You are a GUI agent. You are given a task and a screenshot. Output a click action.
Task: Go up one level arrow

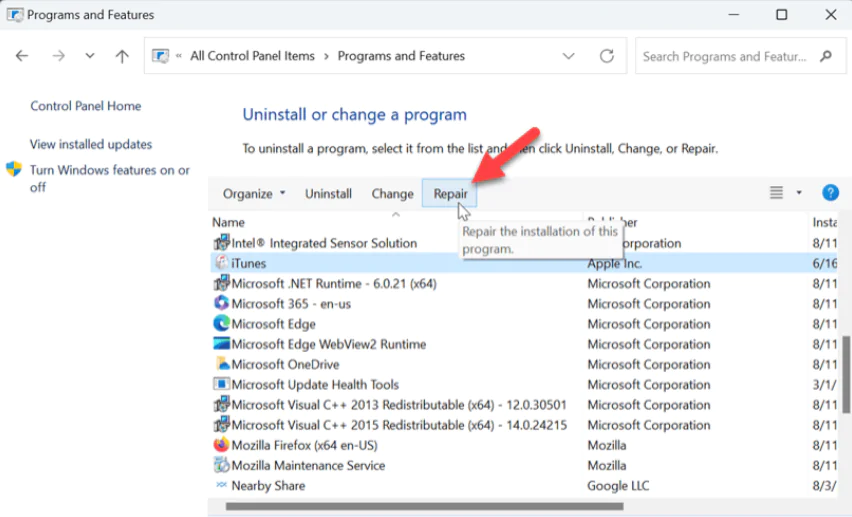point(122,55)
